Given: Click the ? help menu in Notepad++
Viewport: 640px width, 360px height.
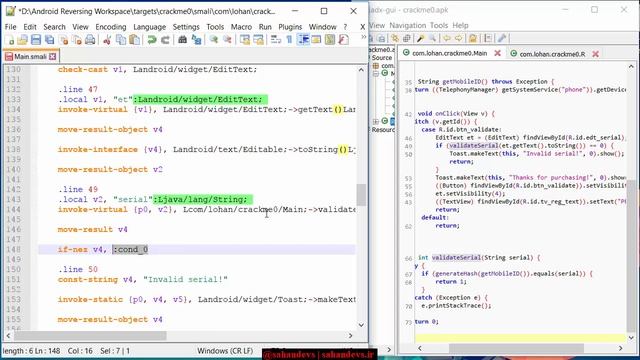Looking at the screenshot, I should click(345, 27).
